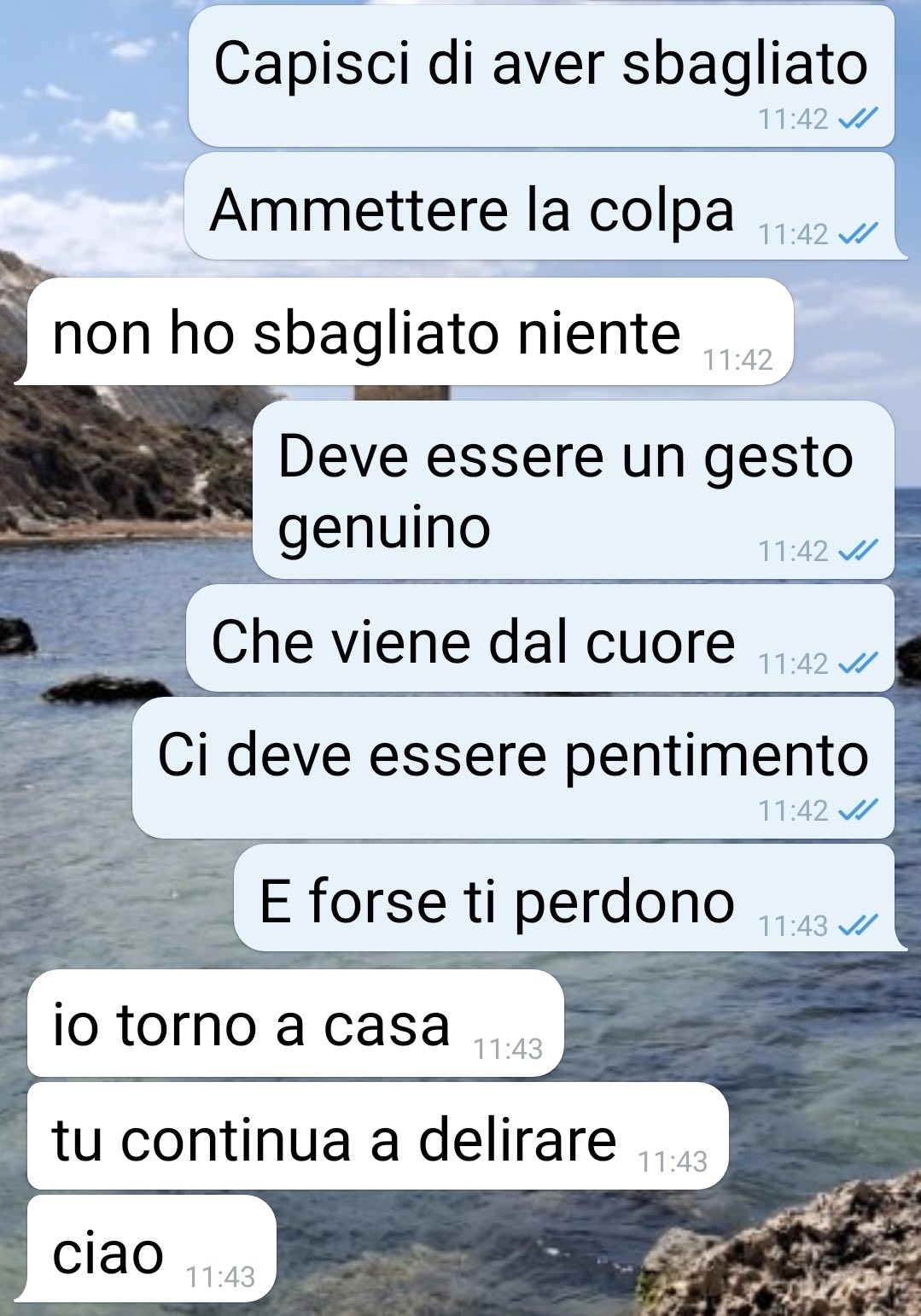Tap double-check icon beside 'E forse ti perdono'

[x=858, y=925]
